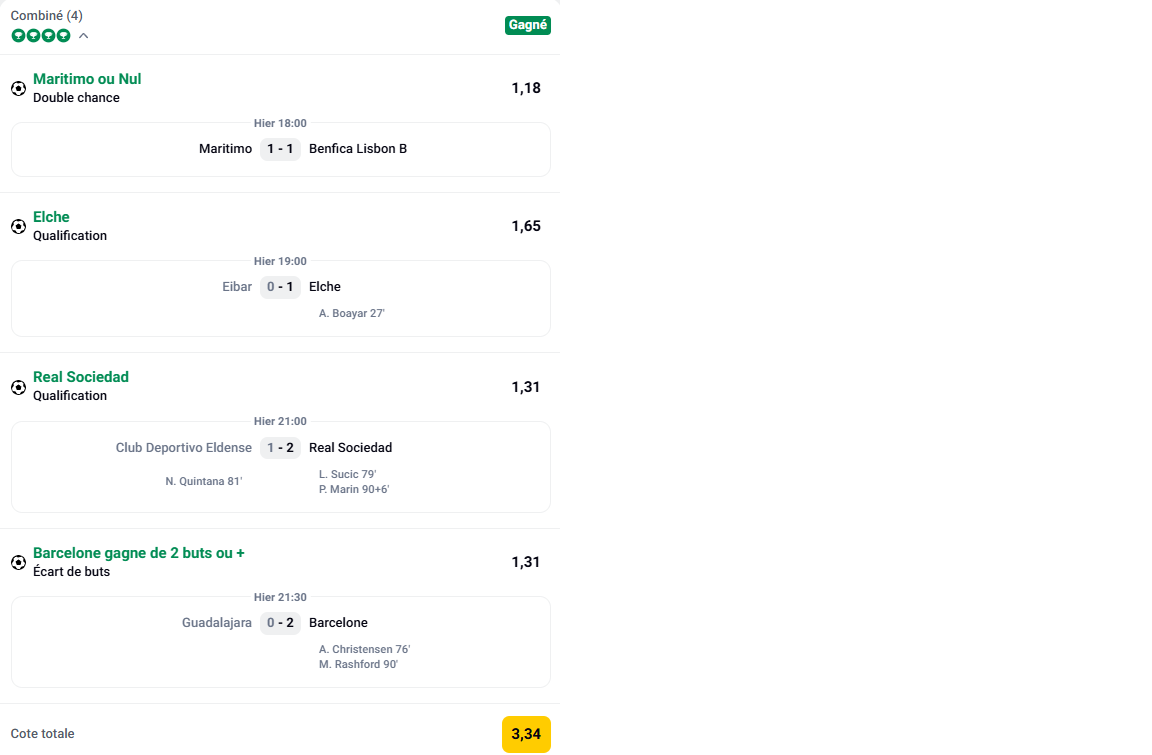Click soccer ball icon beside Real Sociedad selection
Viewport: 1152px width, 755px height.
coord(18,387)
